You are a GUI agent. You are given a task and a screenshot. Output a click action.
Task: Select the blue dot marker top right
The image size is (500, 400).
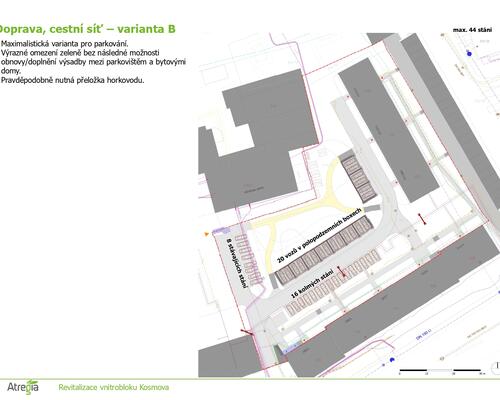click(469, 54)
